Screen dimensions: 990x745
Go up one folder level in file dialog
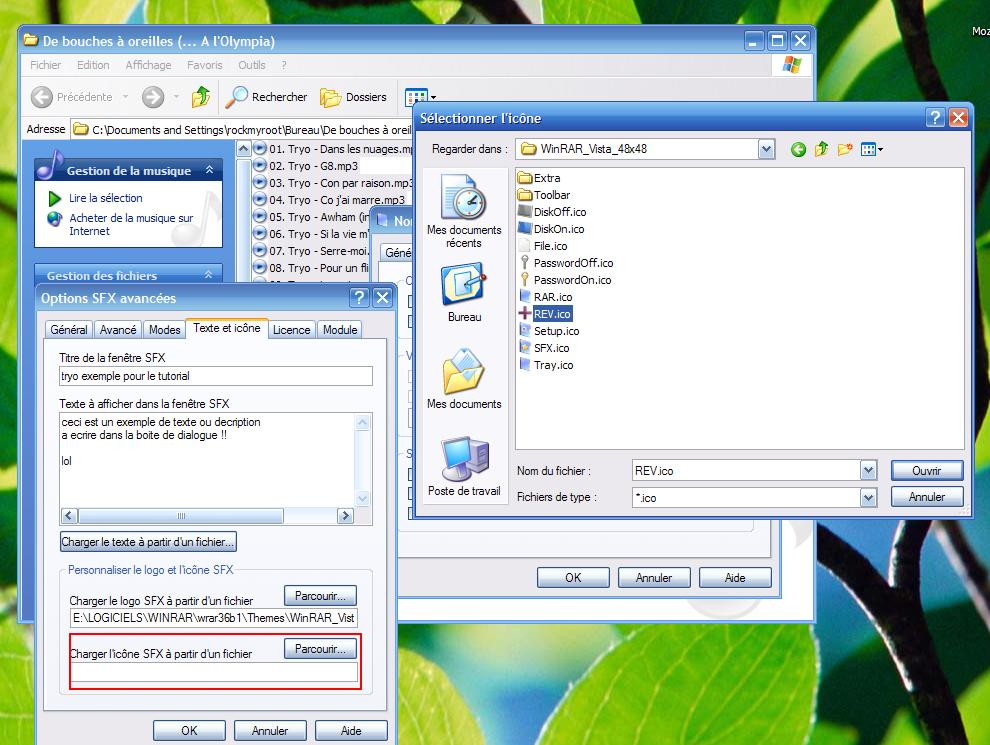pyautogui.click(x=821, y=150)
